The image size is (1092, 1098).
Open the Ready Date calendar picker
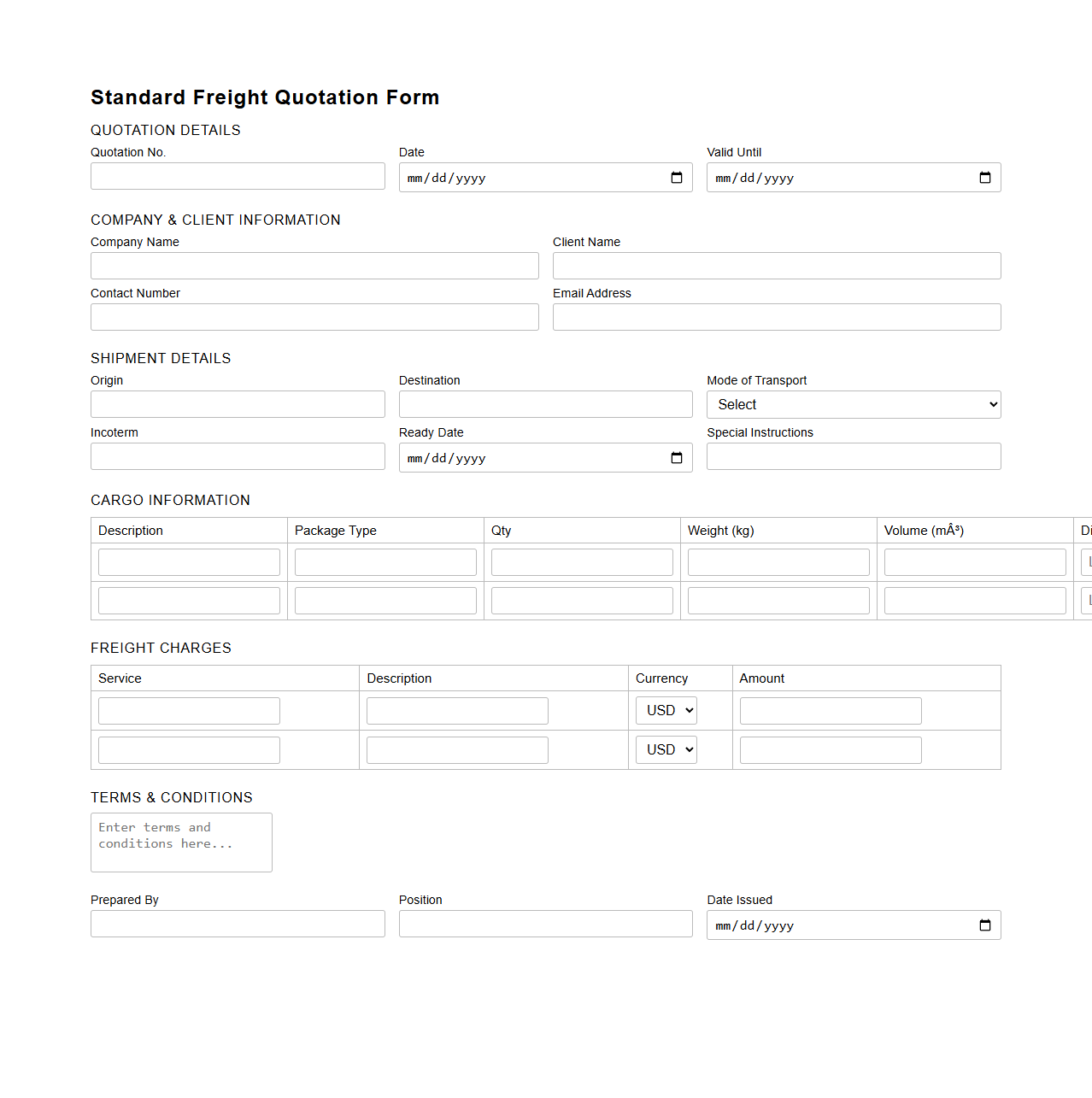(x=676, y=457)
